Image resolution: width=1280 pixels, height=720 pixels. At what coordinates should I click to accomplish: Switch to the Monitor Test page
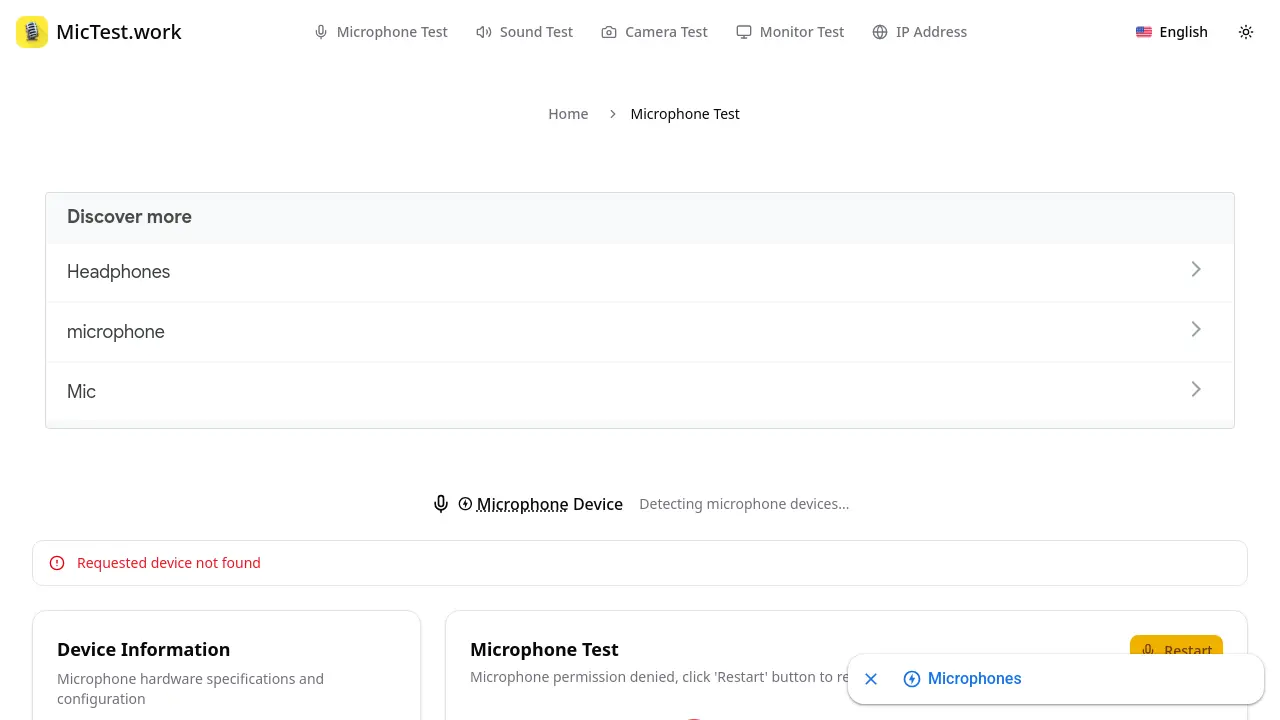click(791, 32)
